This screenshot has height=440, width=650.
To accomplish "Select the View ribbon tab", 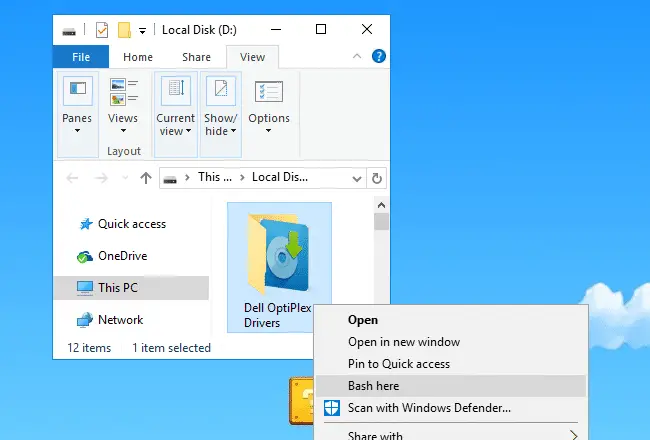I will 252,57.
